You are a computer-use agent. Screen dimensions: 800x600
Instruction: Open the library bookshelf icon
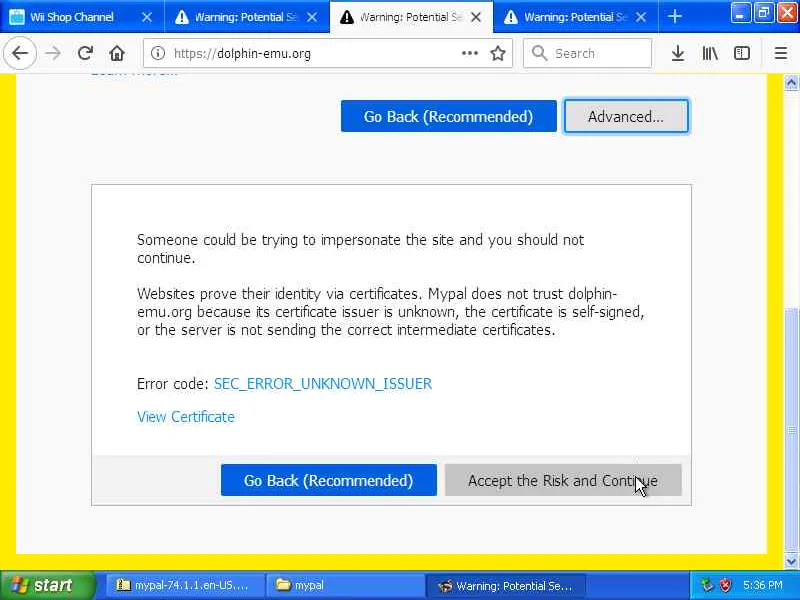click(710, 53)
